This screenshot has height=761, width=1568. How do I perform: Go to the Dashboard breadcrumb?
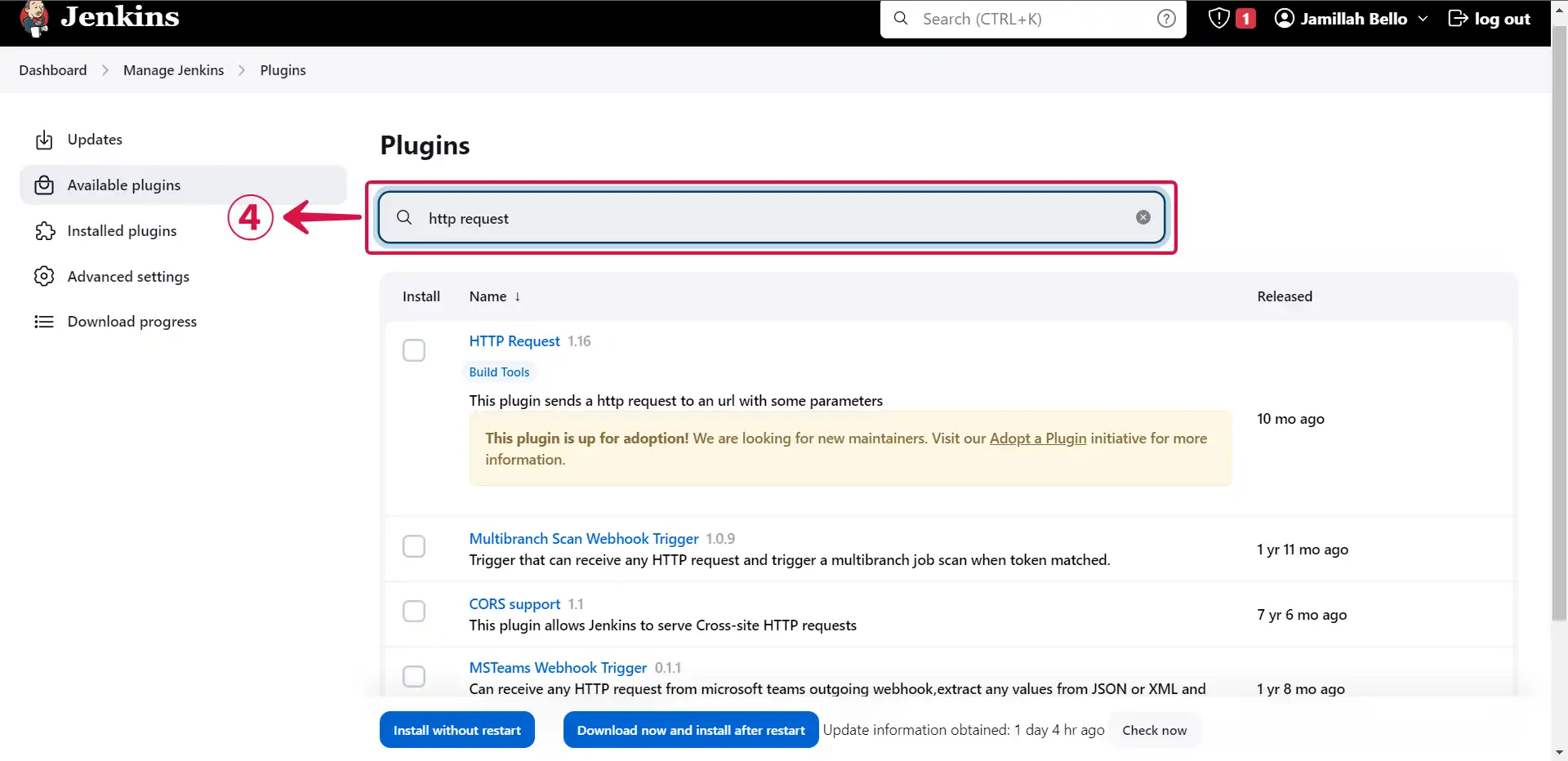point(53,70)
